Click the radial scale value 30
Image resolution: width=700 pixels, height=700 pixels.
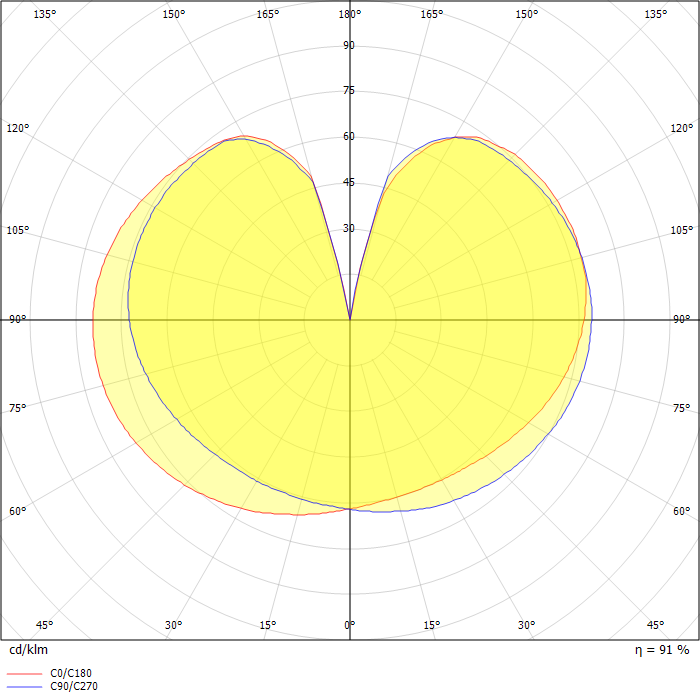(x=349, y=228)
